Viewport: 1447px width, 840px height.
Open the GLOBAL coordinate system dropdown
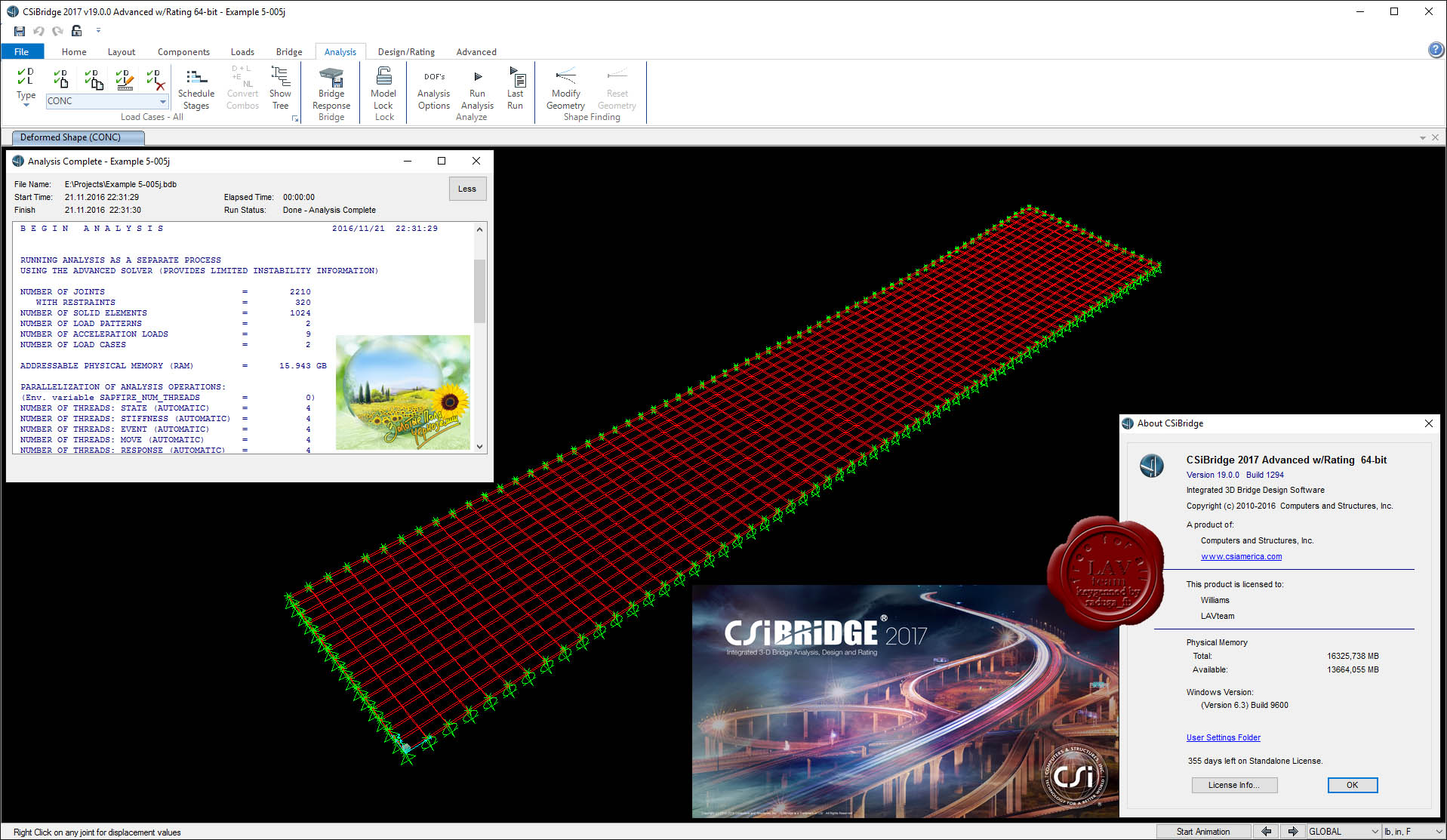coord(1344,832)
